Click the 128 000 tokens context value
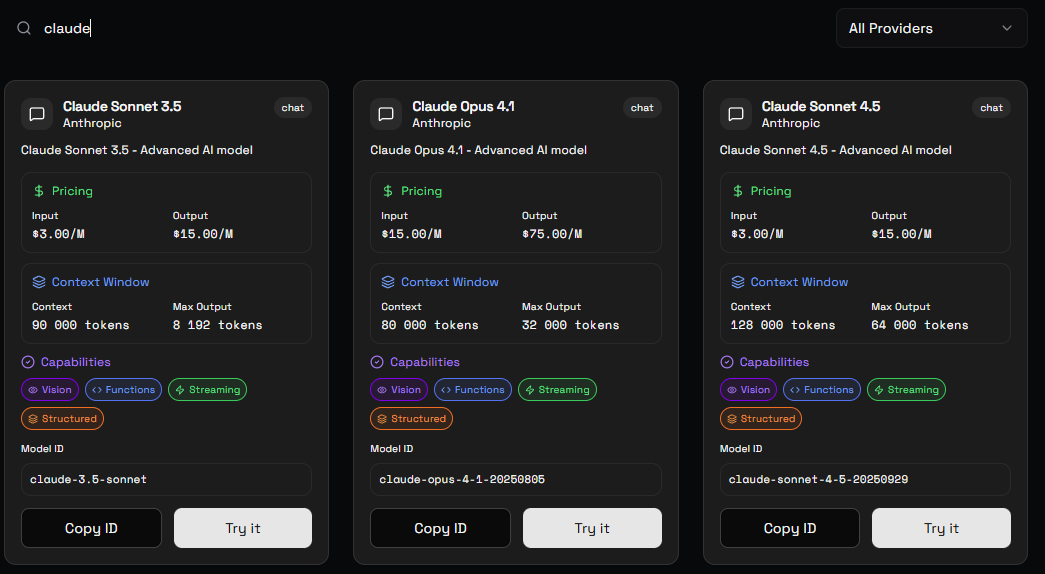Screen dimensions: 1045x574 pyautogui.click(x=782, y=325)
